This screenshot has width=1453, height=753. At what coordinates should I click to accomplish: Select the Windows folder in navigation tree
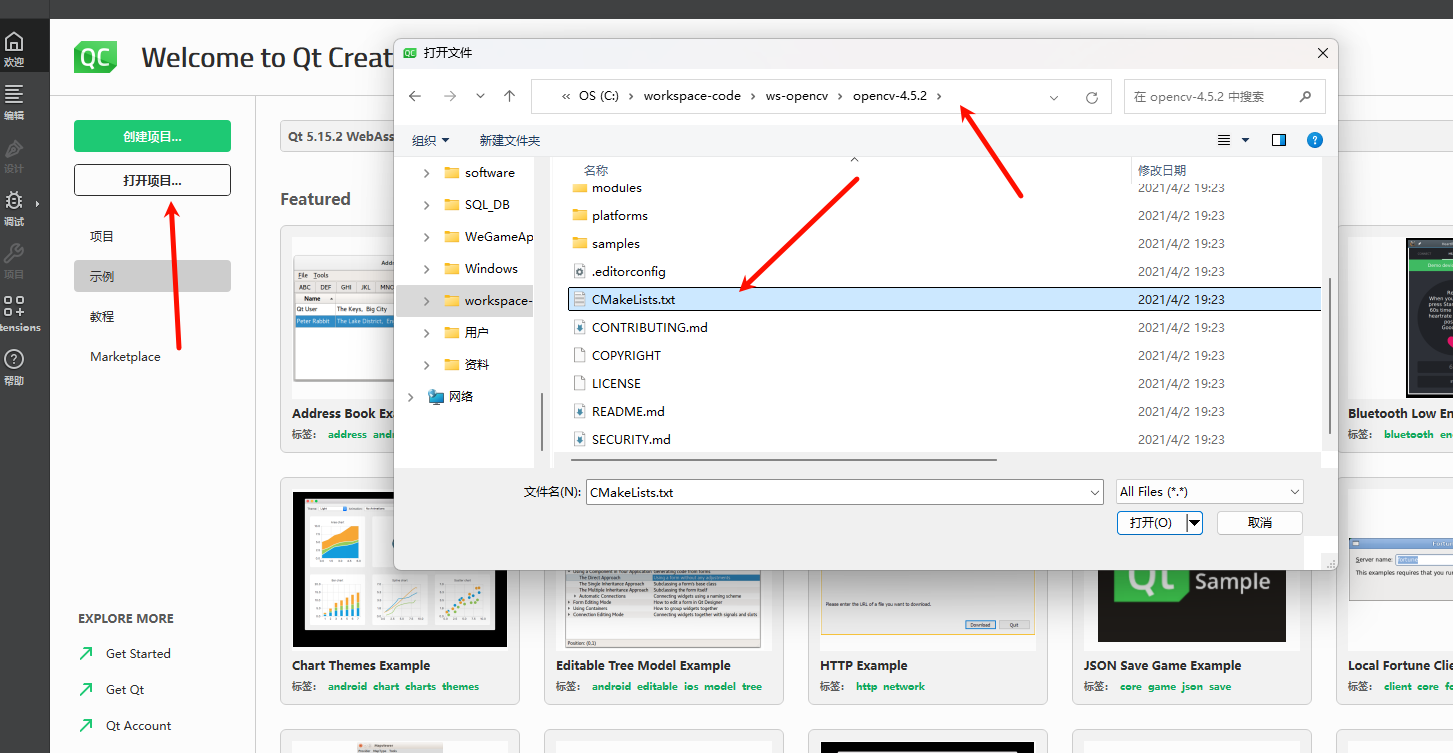point(491,269)
